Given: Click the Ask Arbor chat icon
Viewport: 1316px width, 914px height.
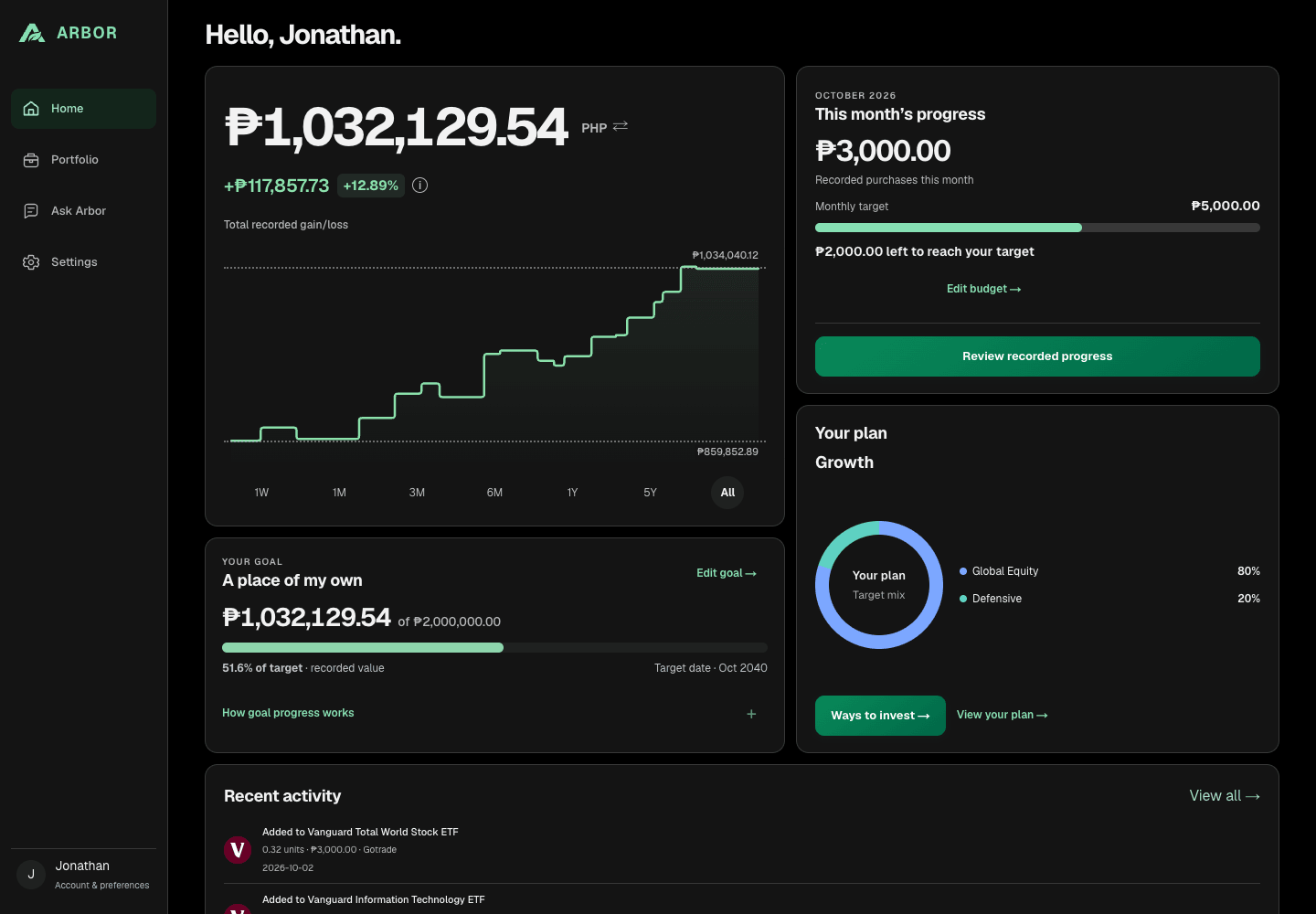Looking at the screenshot, I should pos(31,211).
